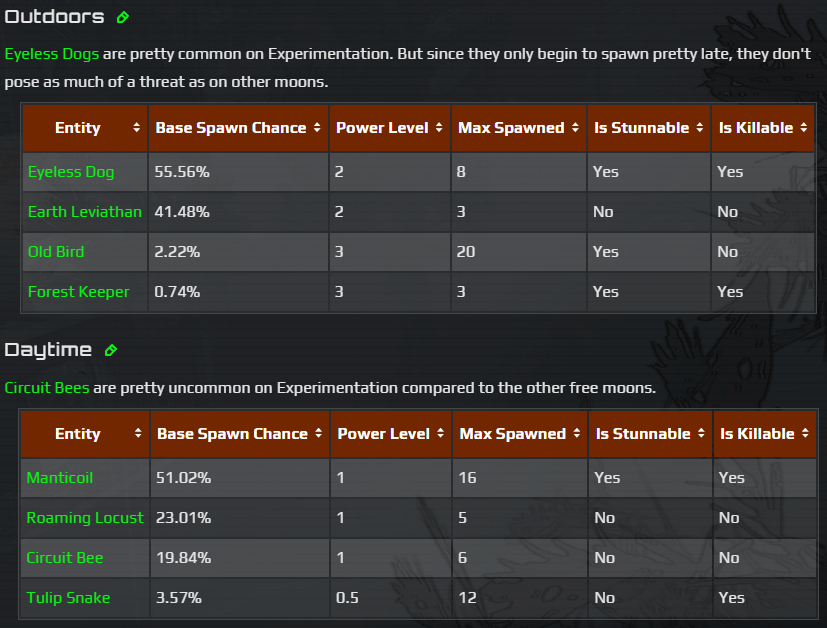This screenshot has height=628, width=827.
Task: Open the Old Bird entity page
Action: pos(56,252)
